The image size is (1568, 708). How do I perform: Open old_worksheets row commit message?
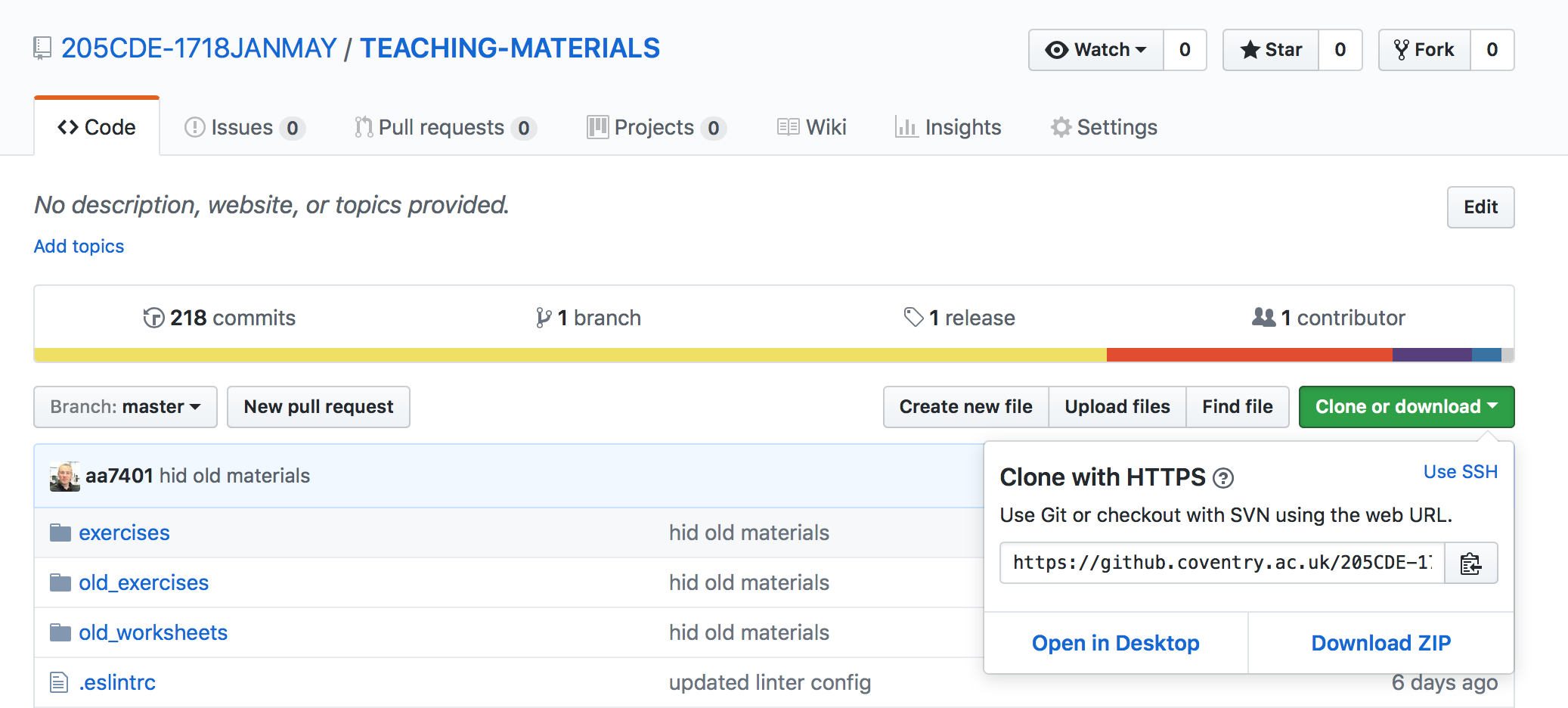point(748,632)
